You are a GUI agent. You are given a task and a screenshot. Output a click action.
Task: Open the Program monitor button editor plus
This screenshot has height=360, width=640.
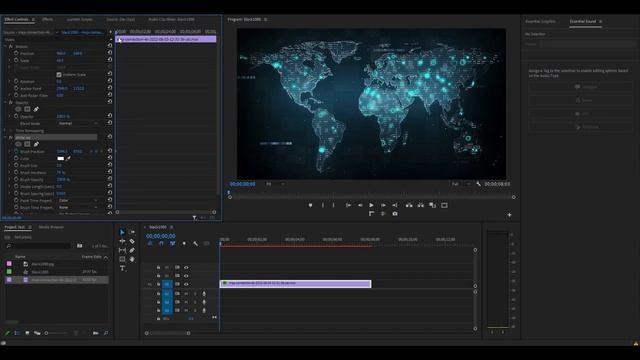(x=509, y=215)
